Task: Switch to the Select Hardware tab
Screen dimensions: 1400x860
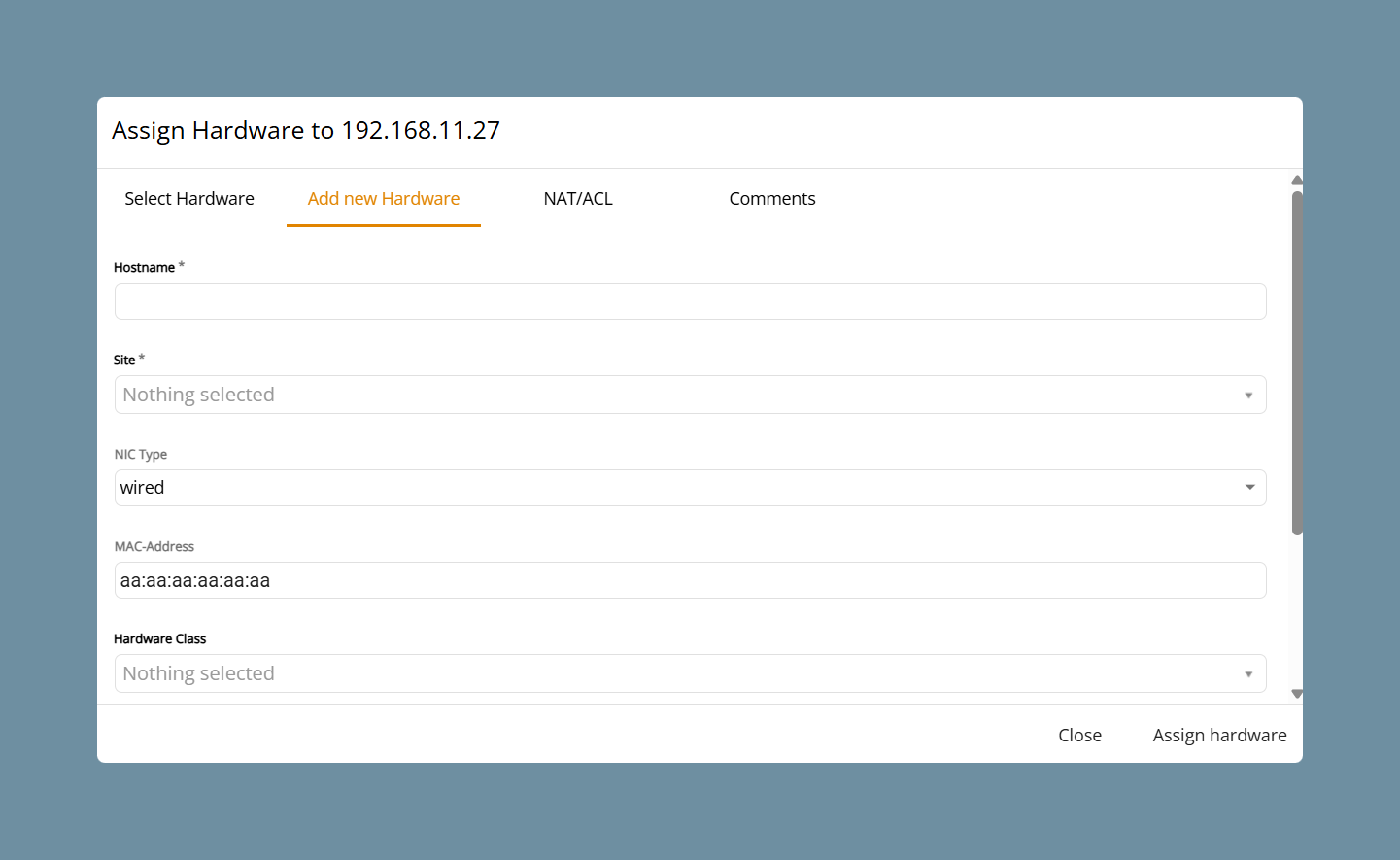Action: point(189,199)
